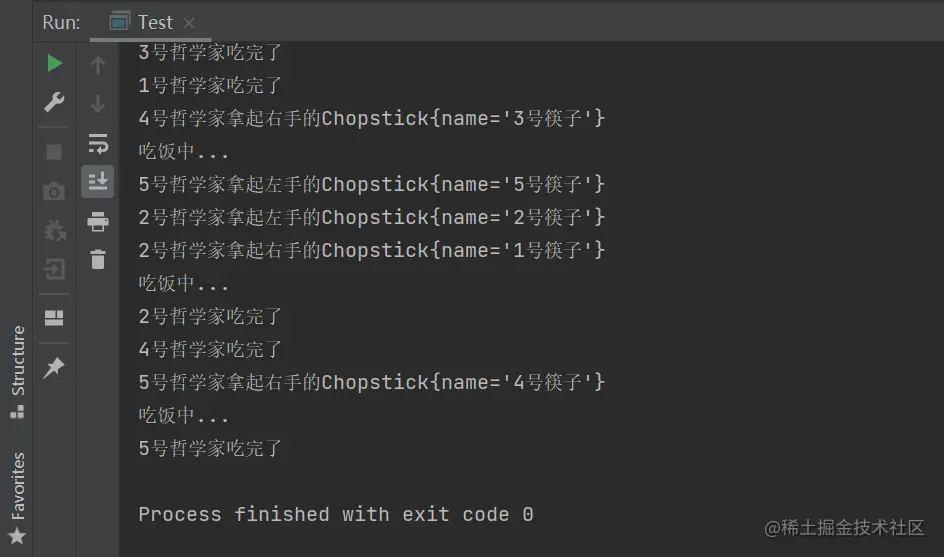The image size is (944, 557).
Task: Click the Dump Threads camera icon
Action: [55, 191]
